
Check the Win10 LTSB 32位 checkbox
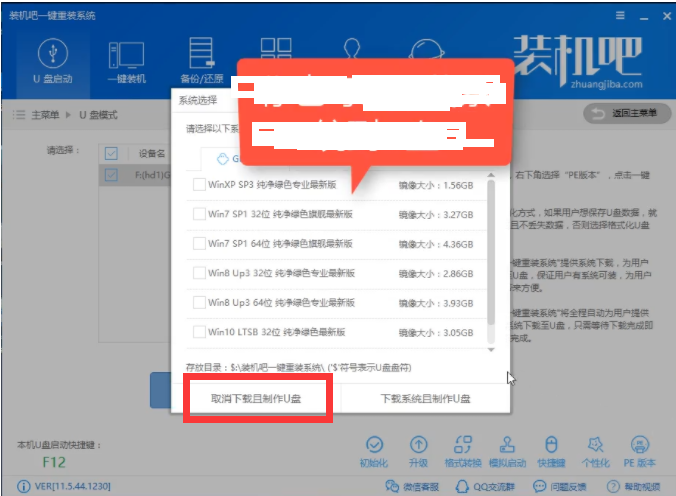pos(199,332)
